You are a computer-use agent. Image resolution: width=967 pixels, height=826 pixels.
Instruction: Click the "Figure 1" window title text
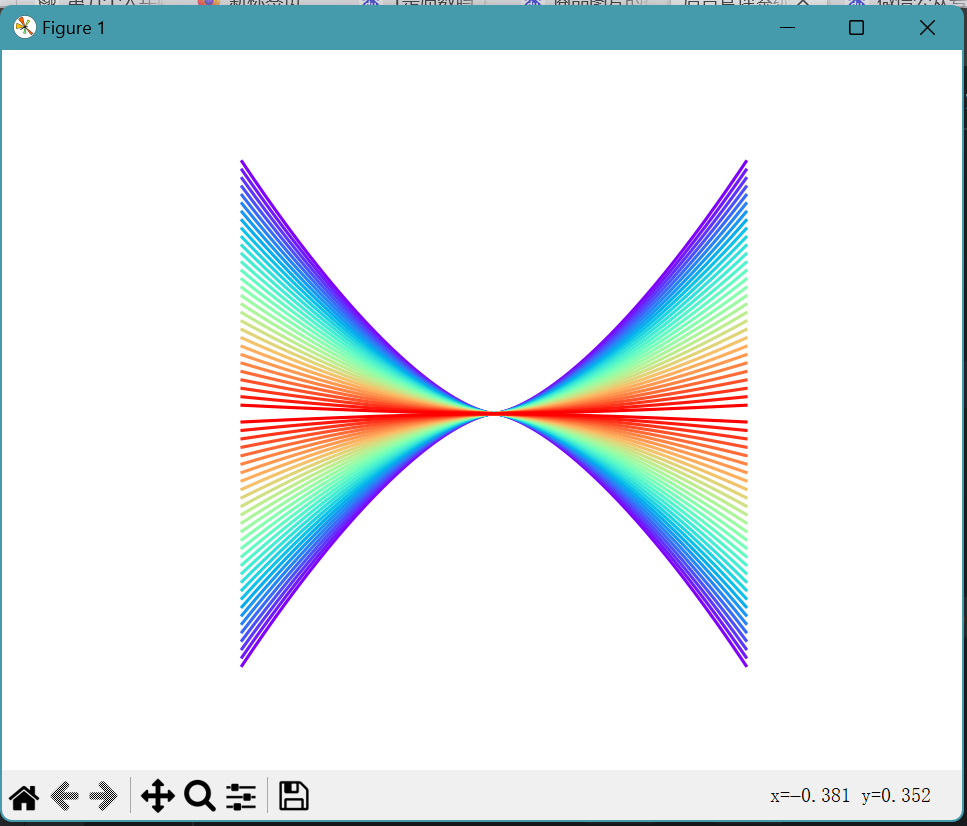coord(74,28)
